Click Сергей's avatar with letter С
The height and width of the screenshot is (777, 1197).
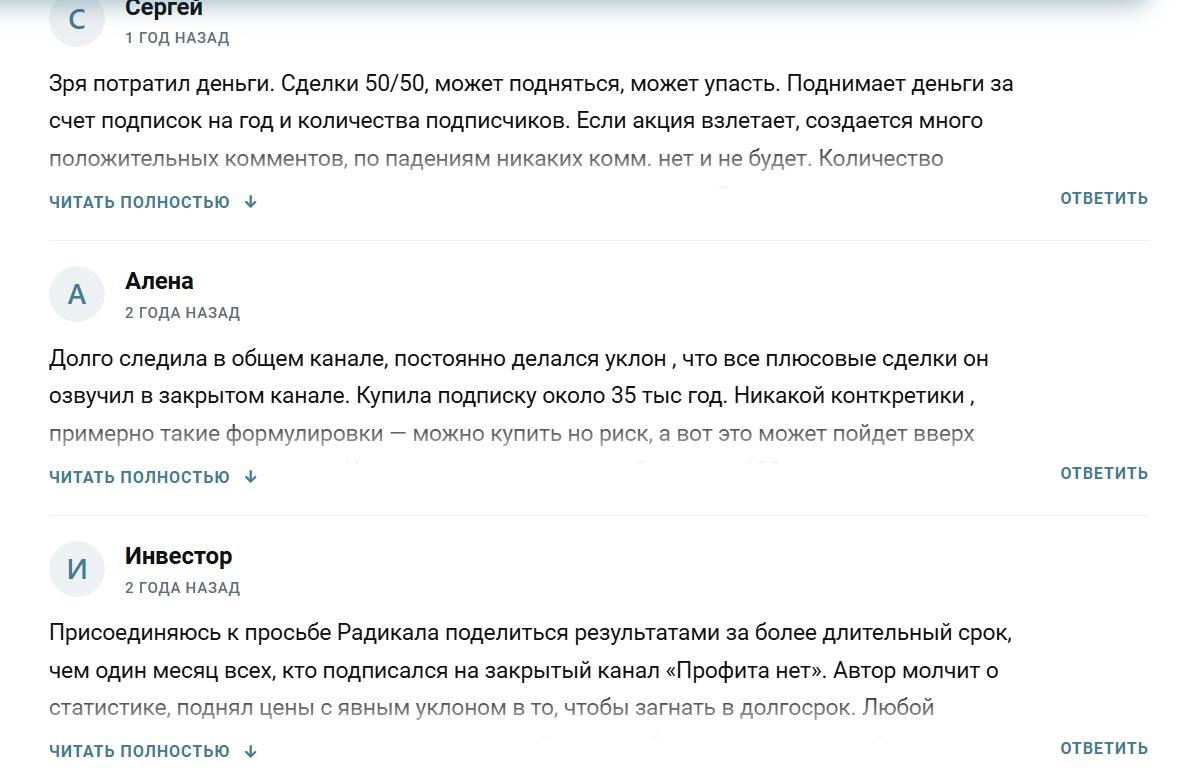77,20
